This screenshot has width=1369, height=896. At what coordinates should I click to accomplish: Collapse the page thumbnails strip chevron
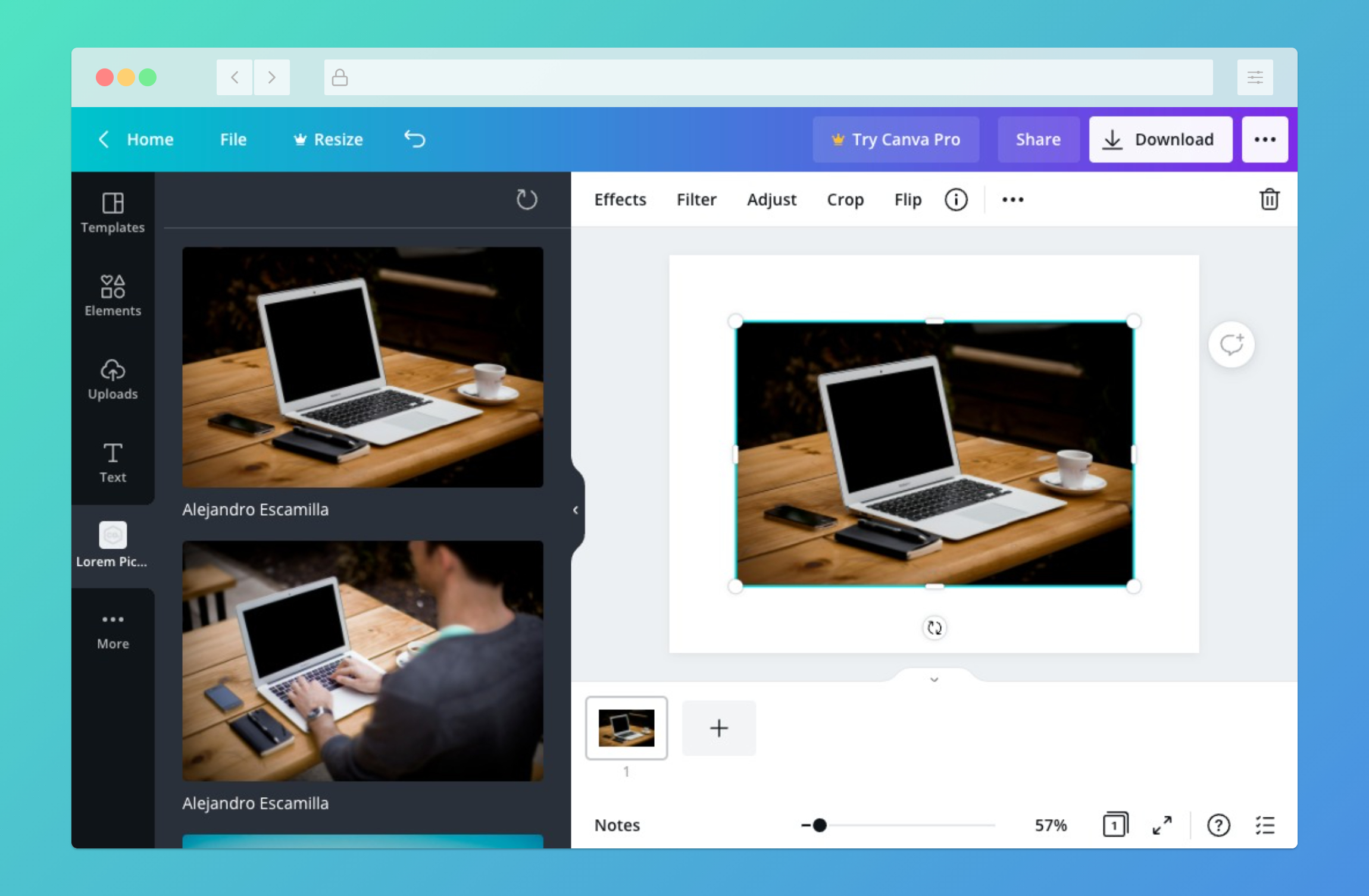[x=934, y=679]
